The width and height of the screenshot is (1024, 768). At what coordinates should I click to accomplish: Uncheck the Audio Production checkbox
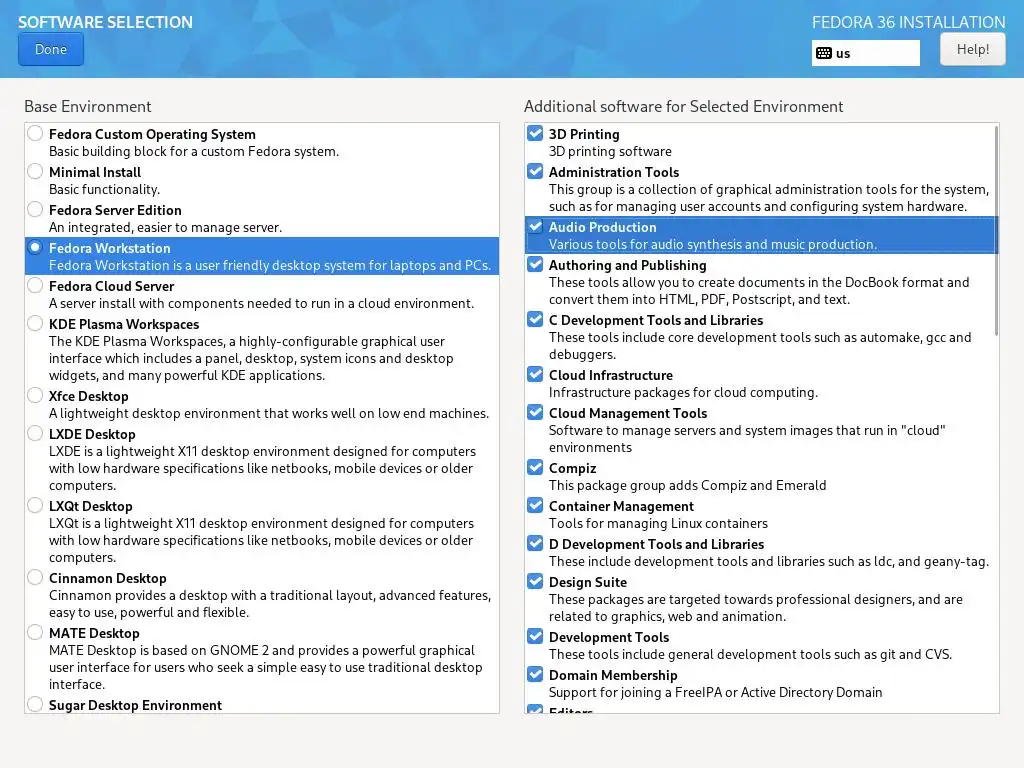click(535, 226)
